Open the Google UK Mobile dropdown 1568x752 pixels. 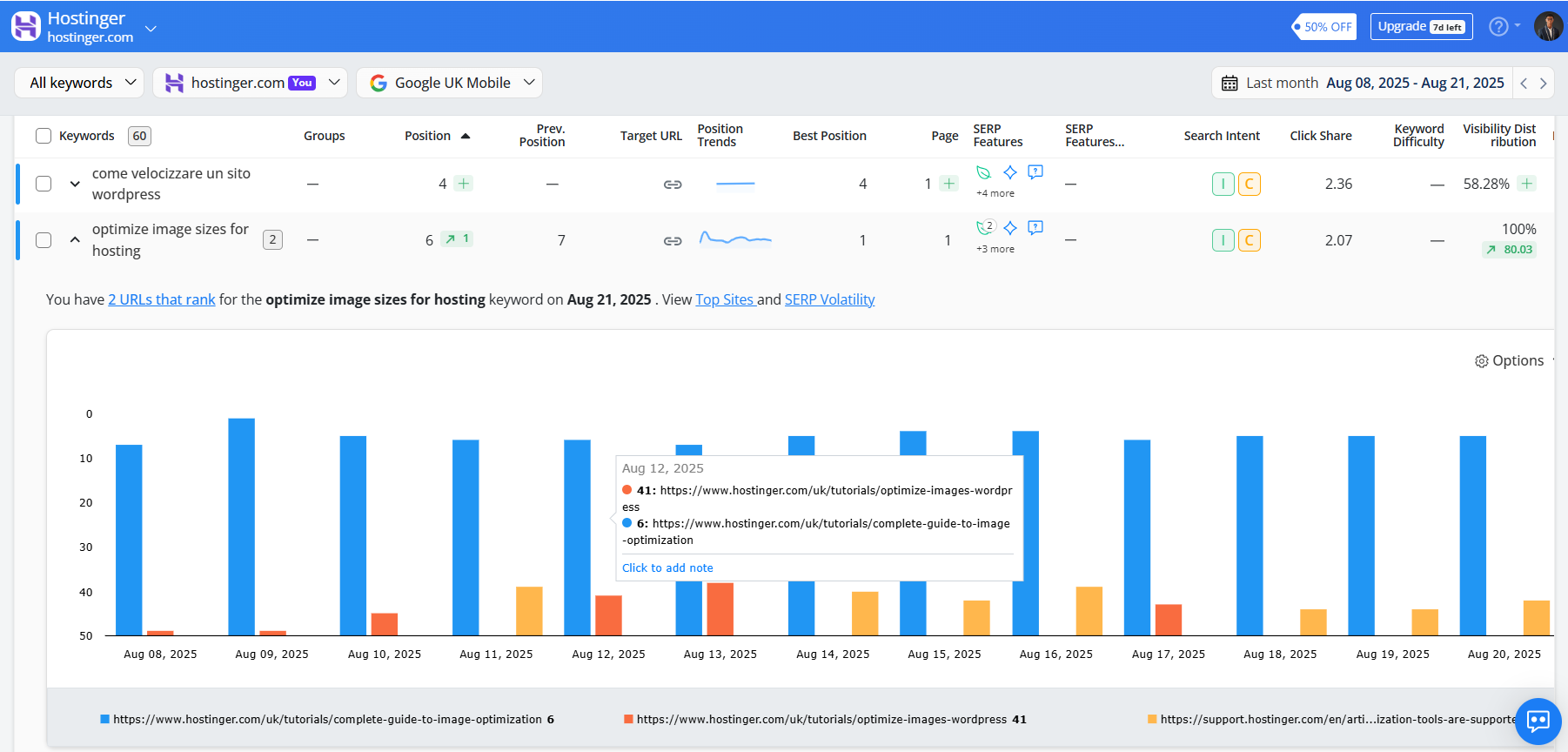[x=449, y=83]
